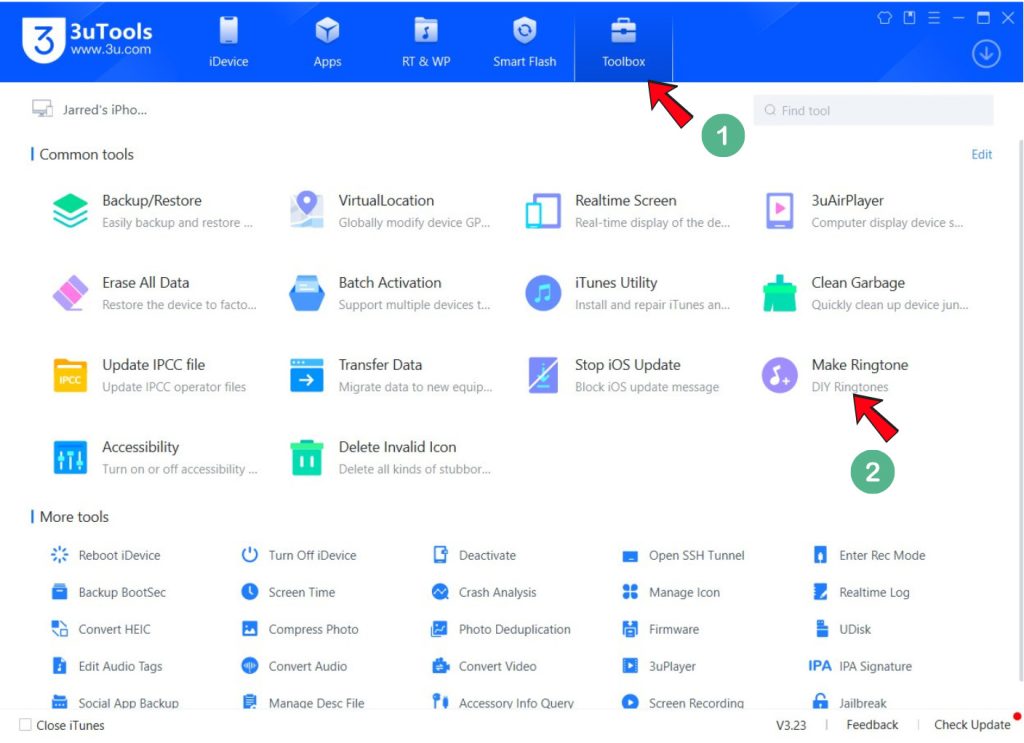Click the Compress Photo icon
This screenshot has height=743, width=1024.
click(249, 629)
